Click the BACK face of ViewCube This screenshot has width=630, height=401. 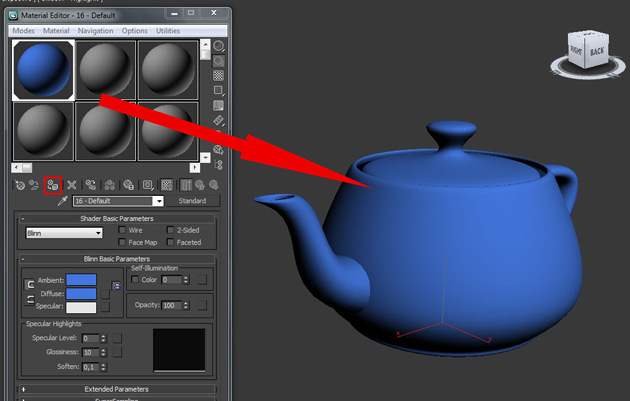pos(597,51)
